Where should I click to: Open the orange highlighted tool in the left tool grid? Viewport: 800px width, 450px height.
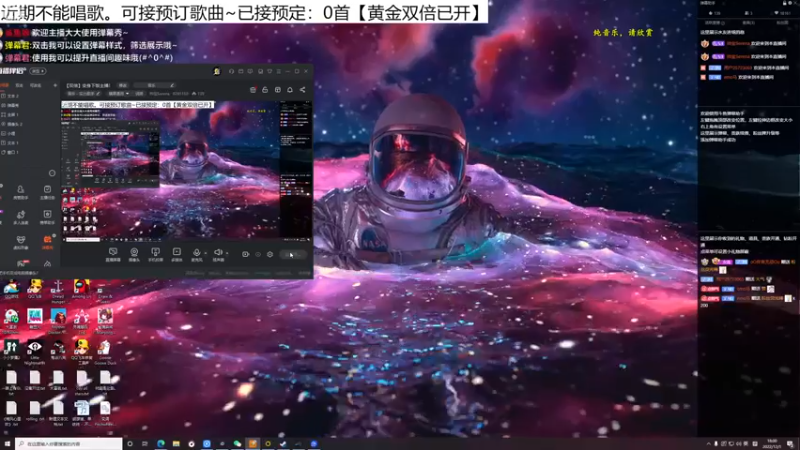point(47,242)
